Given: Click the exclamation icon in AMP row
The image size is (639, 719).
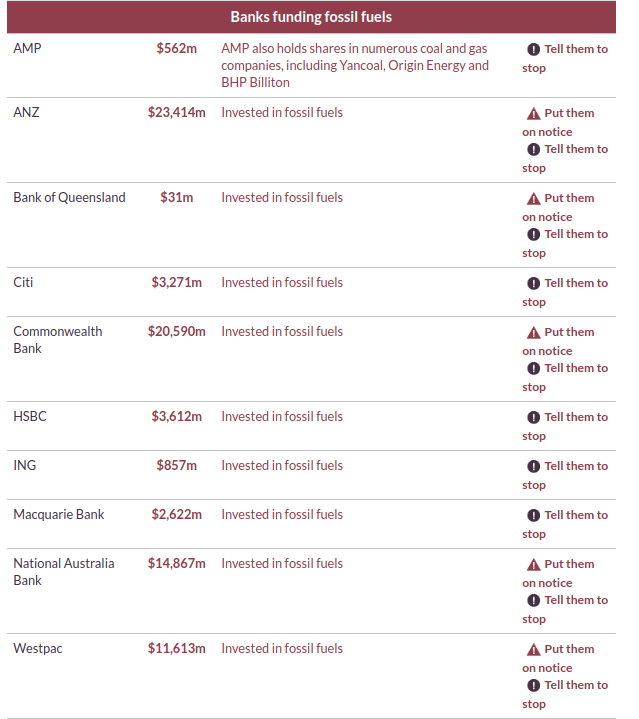Looking at the screenshot, I should [534, 49].
